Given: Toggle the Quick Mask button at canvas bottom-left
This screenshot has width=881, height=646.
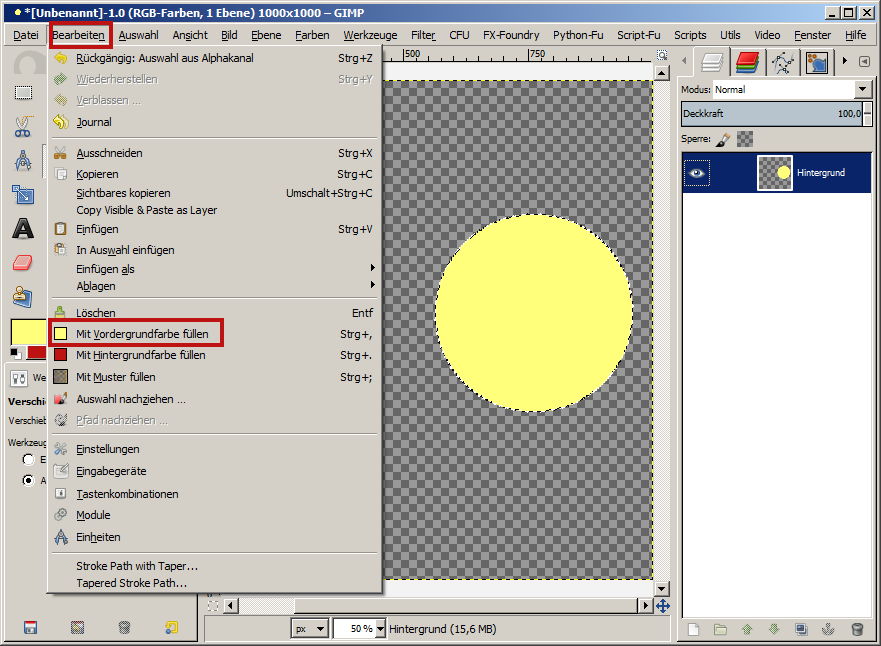Looking at the screenshot, I should point(213,606).
